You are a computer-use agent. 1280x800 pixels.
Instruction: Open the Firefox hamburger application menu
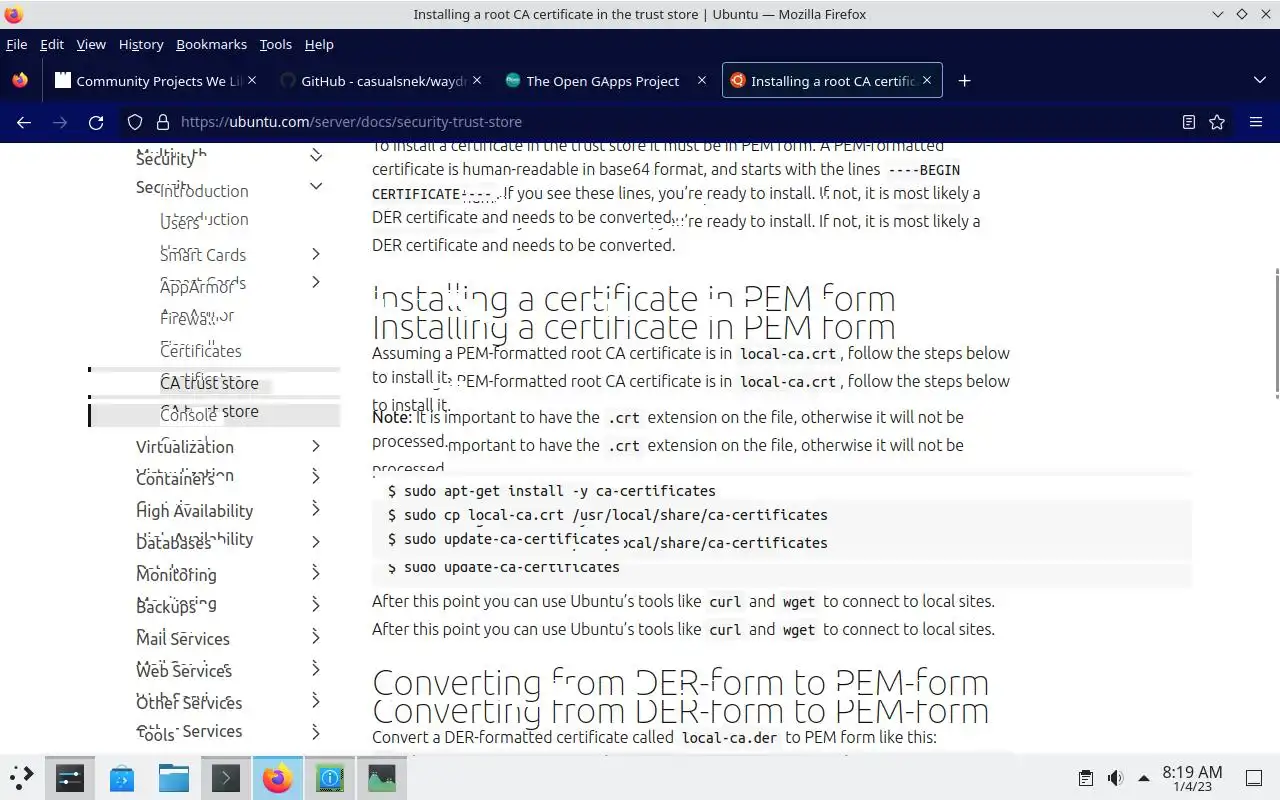click(x=1256, y=122)
